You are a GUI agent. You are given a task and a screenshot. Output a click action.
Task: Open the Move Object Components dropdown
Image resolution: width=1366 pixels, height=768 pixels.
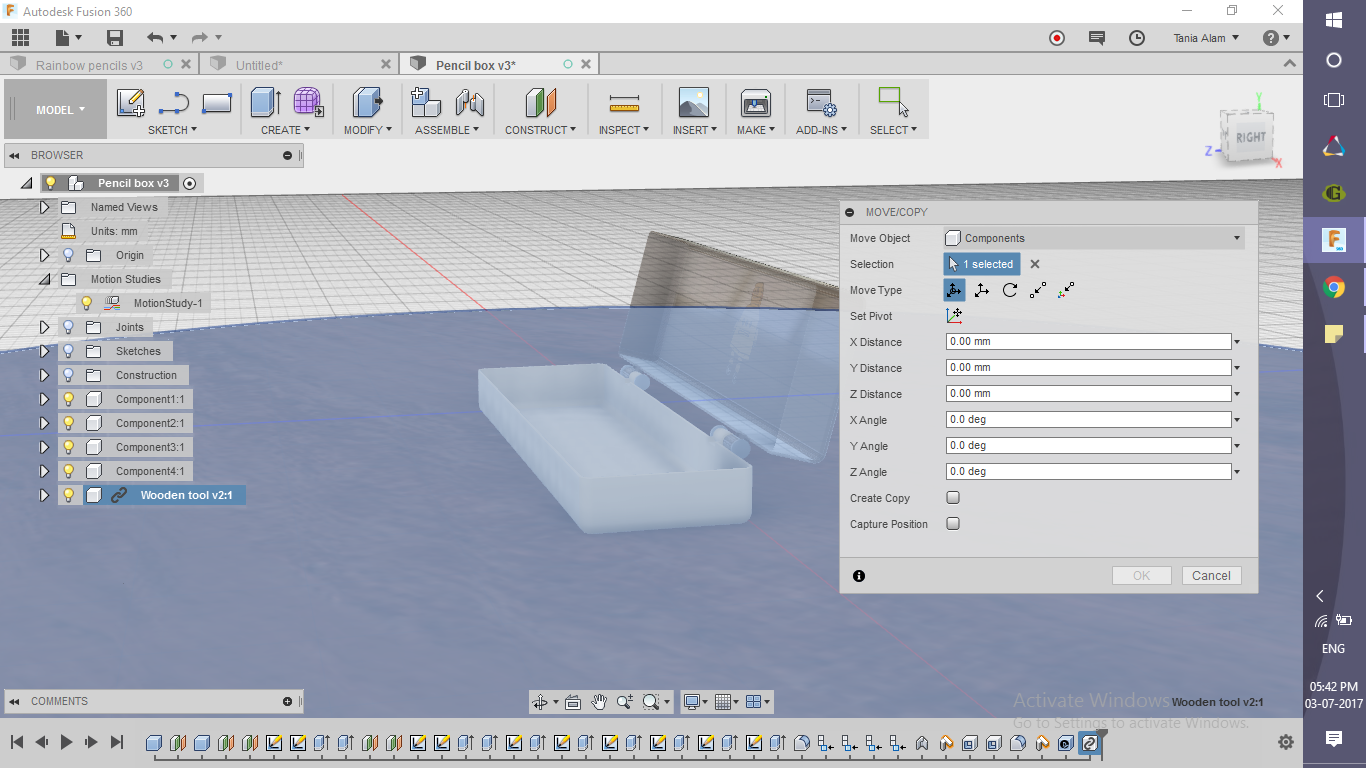click(x=1093, y=238)
